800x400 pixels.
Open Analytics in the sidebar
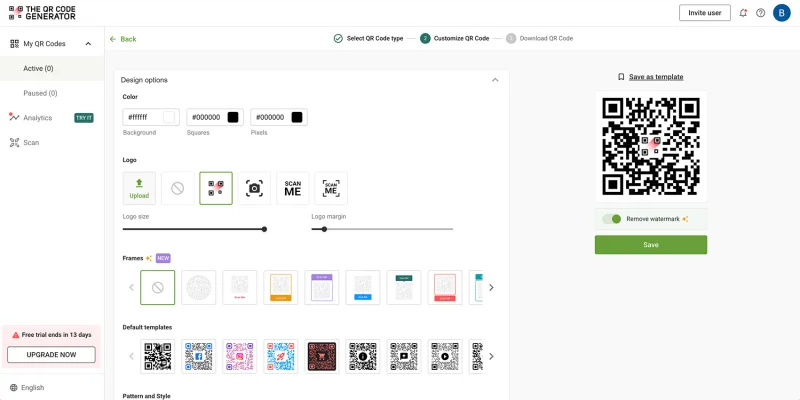point(38,118)
